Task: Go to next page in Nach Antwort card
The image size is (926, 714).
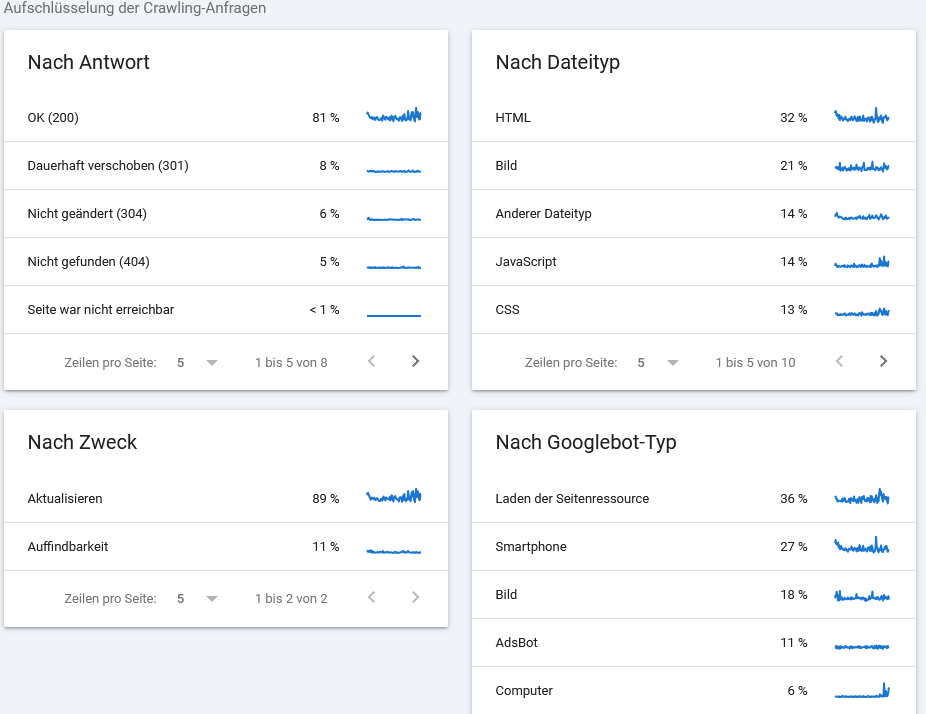Action: tap(415, 361)
